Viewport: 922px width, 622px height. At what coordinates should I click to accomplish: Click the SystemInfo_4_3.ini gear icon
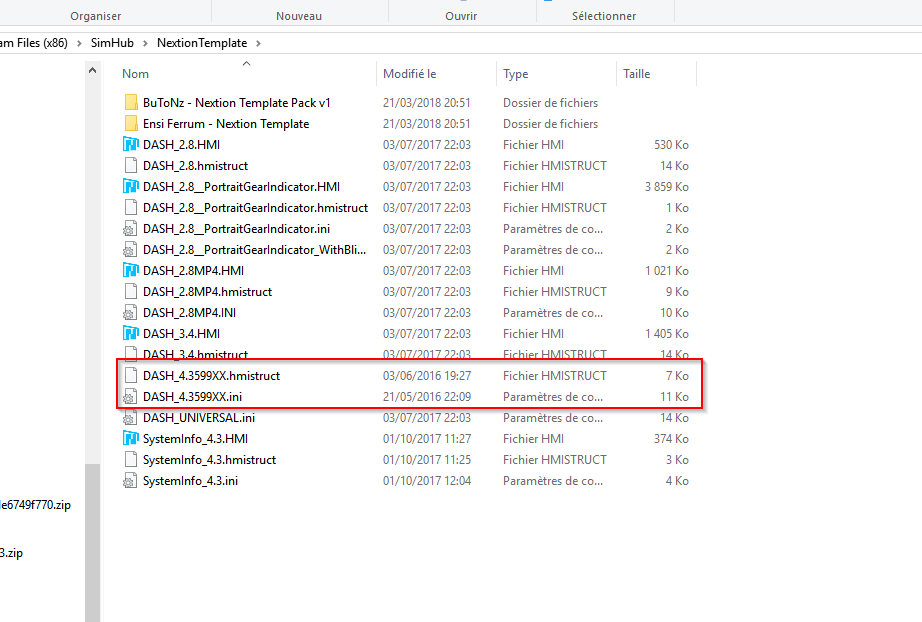point(131,480)
